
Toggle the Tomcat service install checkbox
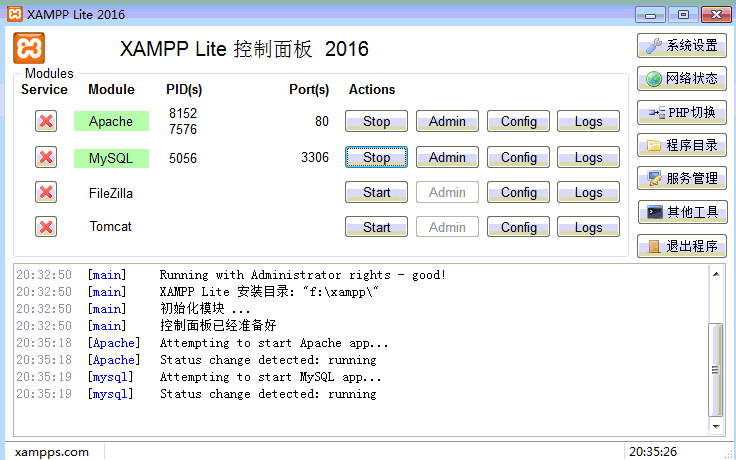[46, 227]
